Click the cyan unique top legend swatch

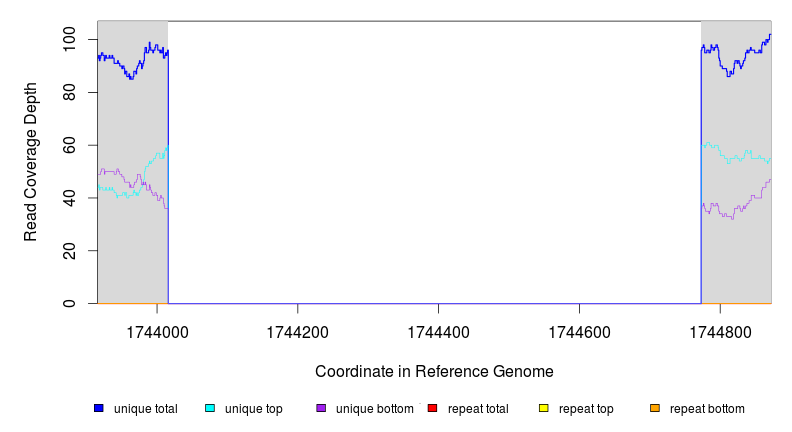click(x=210, y=408)
